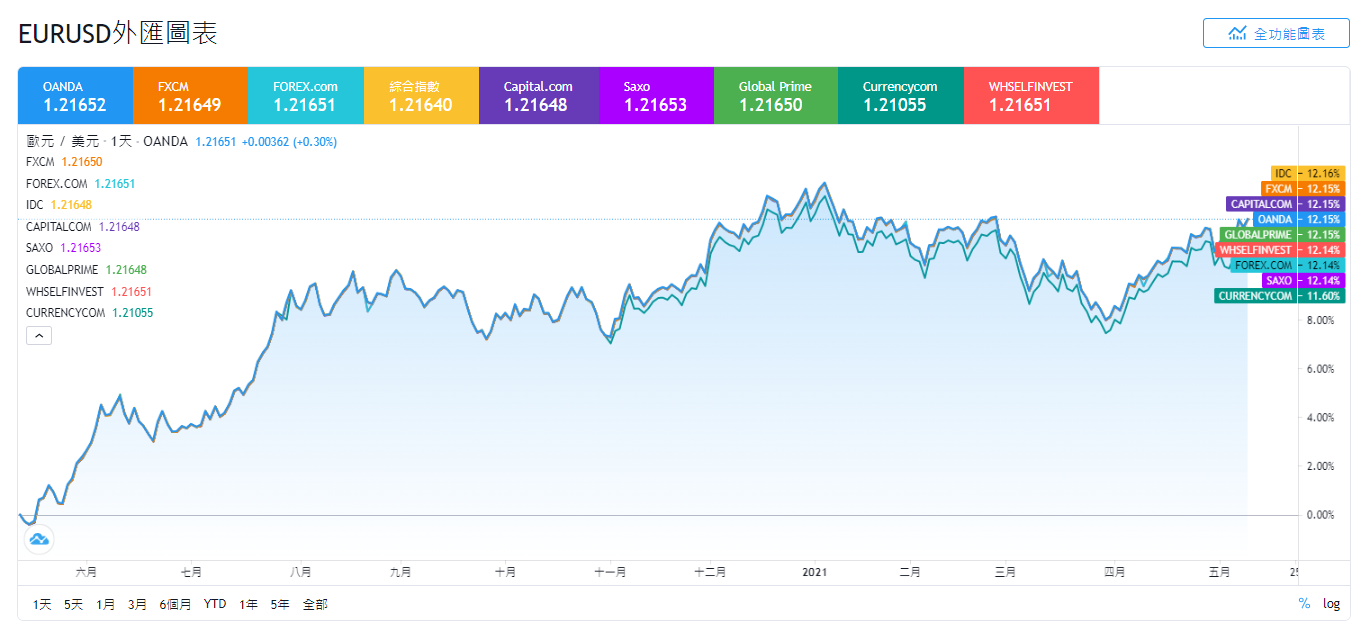Click the CAPITALCOM 12.15% price label
Screen dimensions: 1369x632
click(x=1286, y=204)
